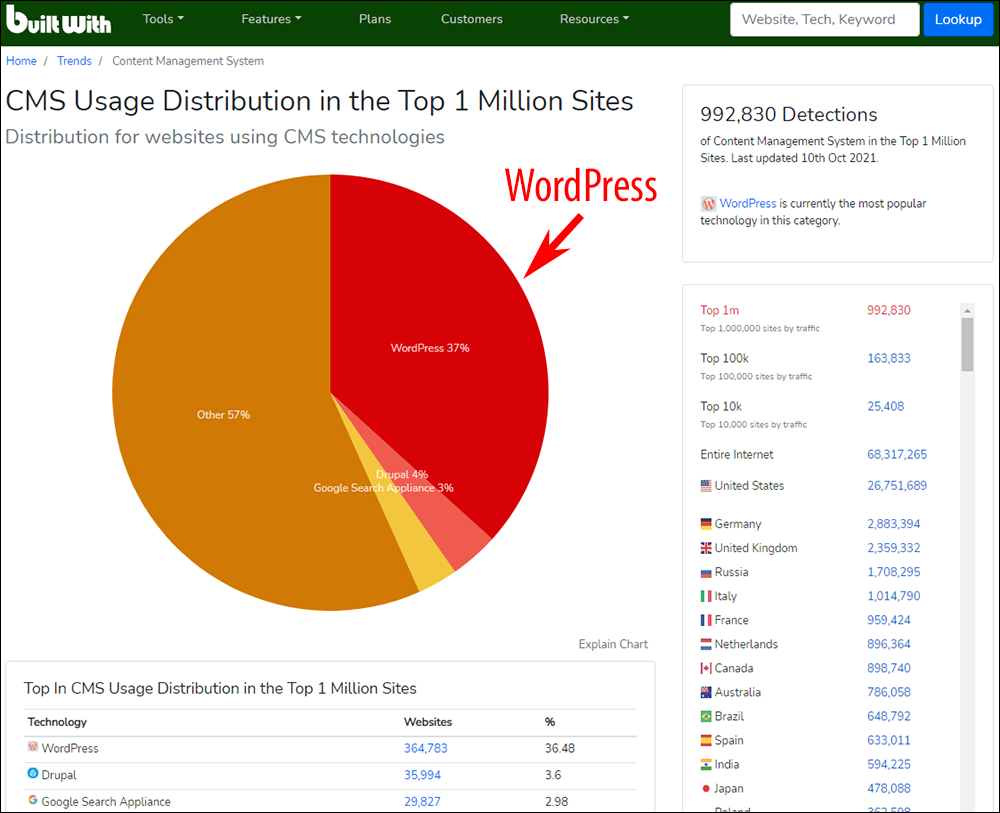Open the 29,827 Google Search Appliance link
Viewport: 1000px width, 813px height.
pos(422,802)
